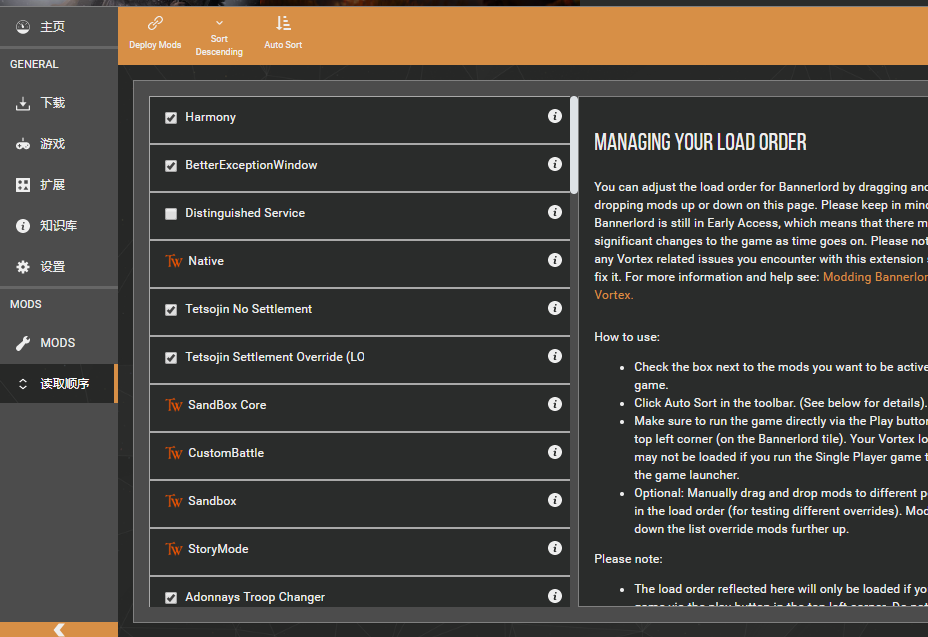Click the dashboard gauge icon beside 主页
The image size is (928, 637).
click(x=23, y=27)
